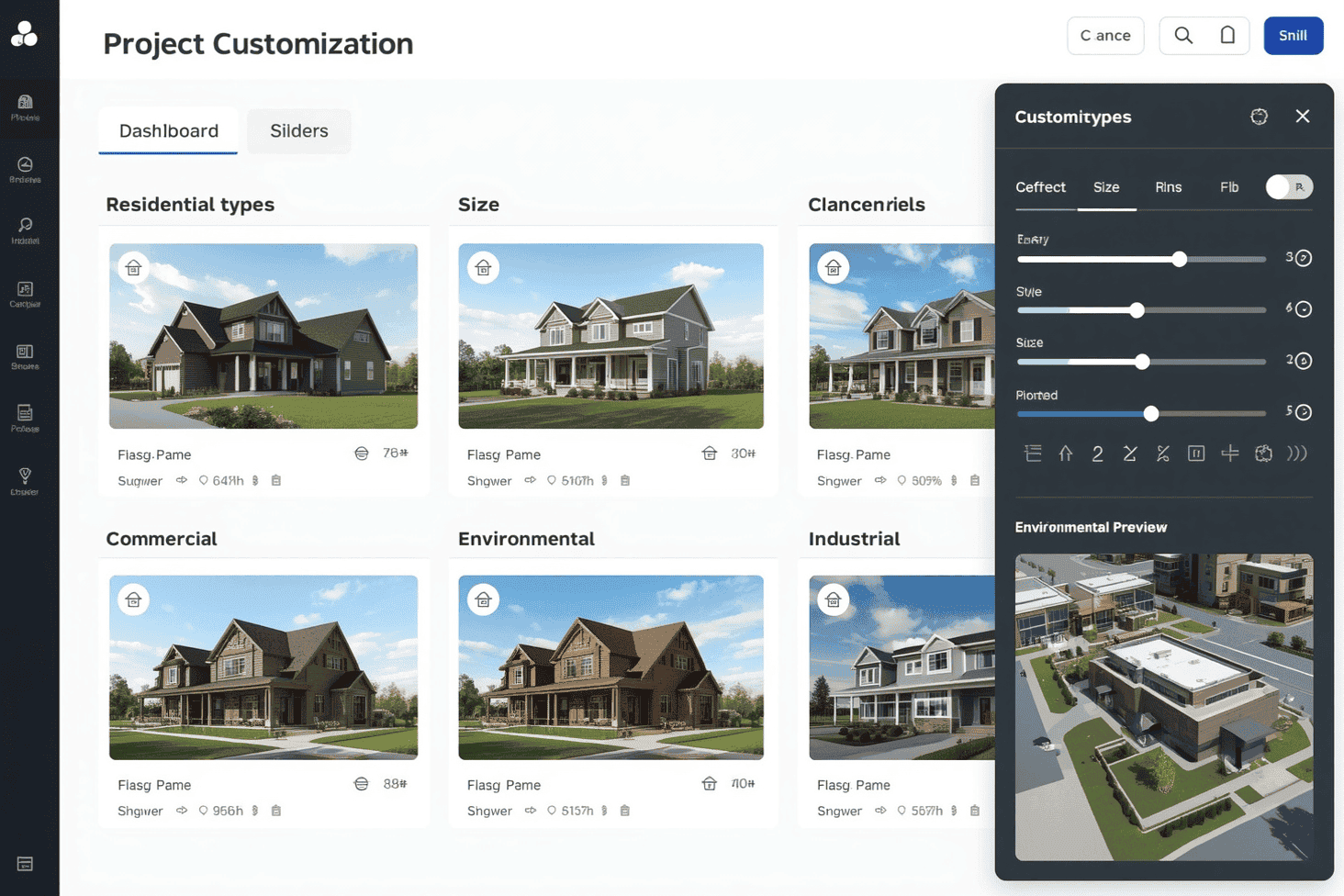Click the Cance button
1344x896 pixels.
click(x=1105, y=36)
